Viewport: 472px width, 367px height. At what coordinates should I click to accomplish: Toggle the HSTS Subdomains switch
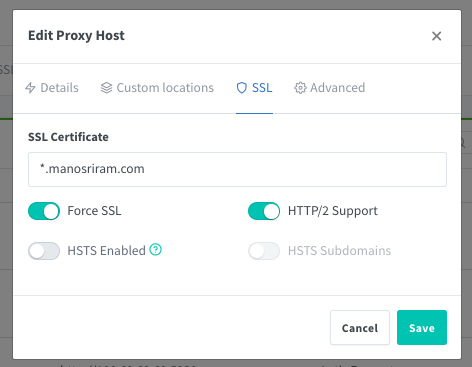(264, 251)
